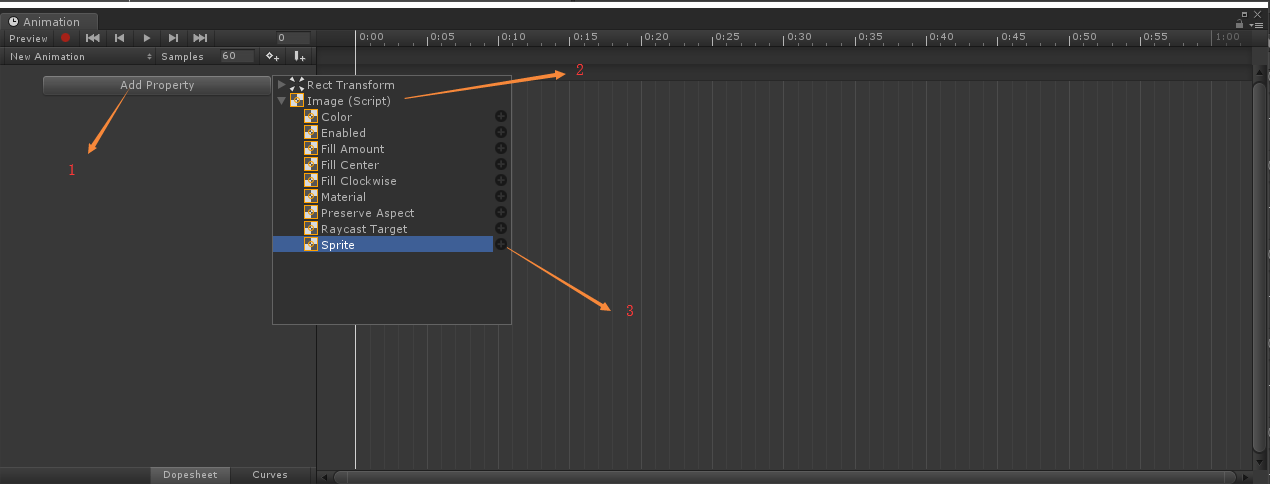1270x484 pixels.
Task: Select the Rect Transform row
Action: pyautogui.click(x=391, y=85)
